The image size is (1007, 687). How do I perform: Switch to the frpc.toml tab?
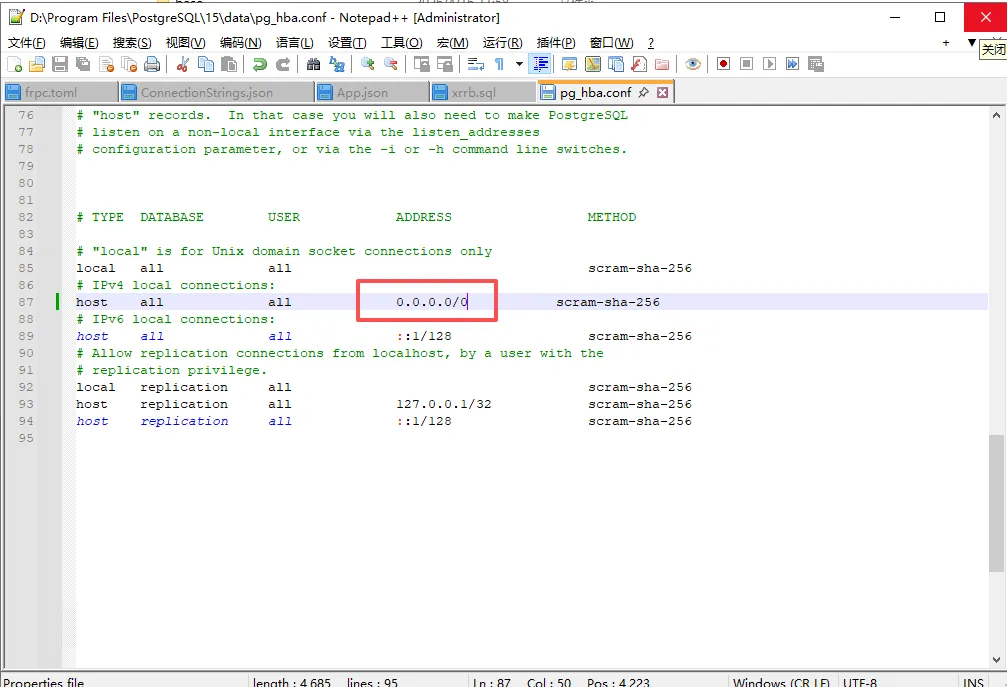[60, 92]
